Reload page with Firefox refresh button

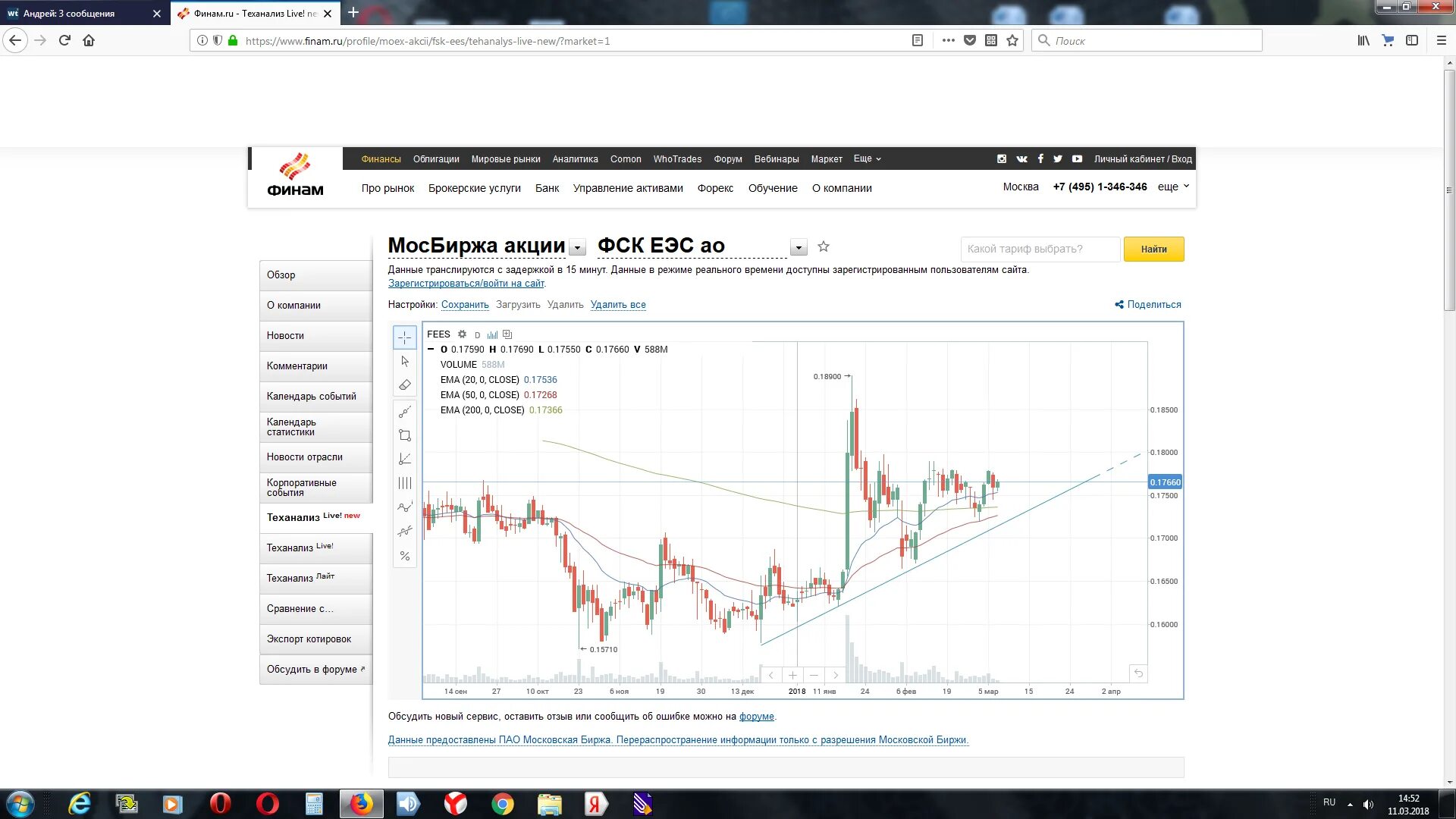coord(64,41)
